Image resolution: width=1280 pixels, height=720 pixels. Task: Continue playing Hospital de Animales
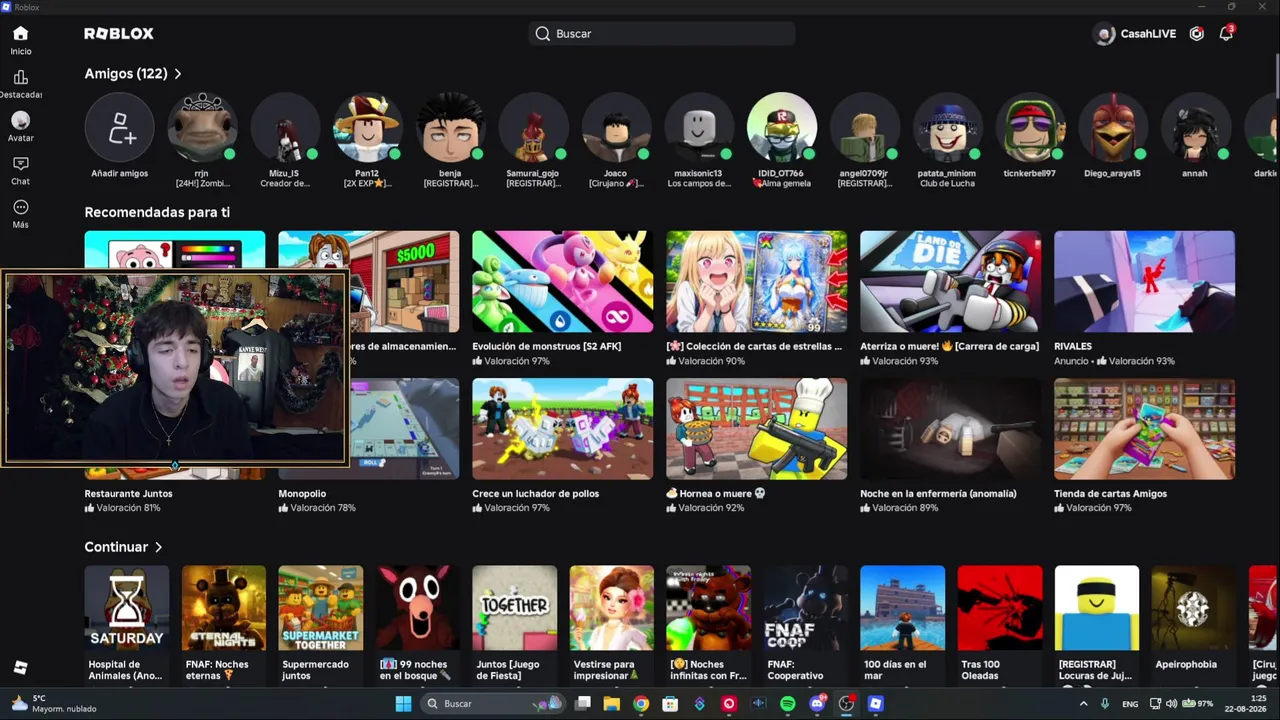[x=127, y=608]
